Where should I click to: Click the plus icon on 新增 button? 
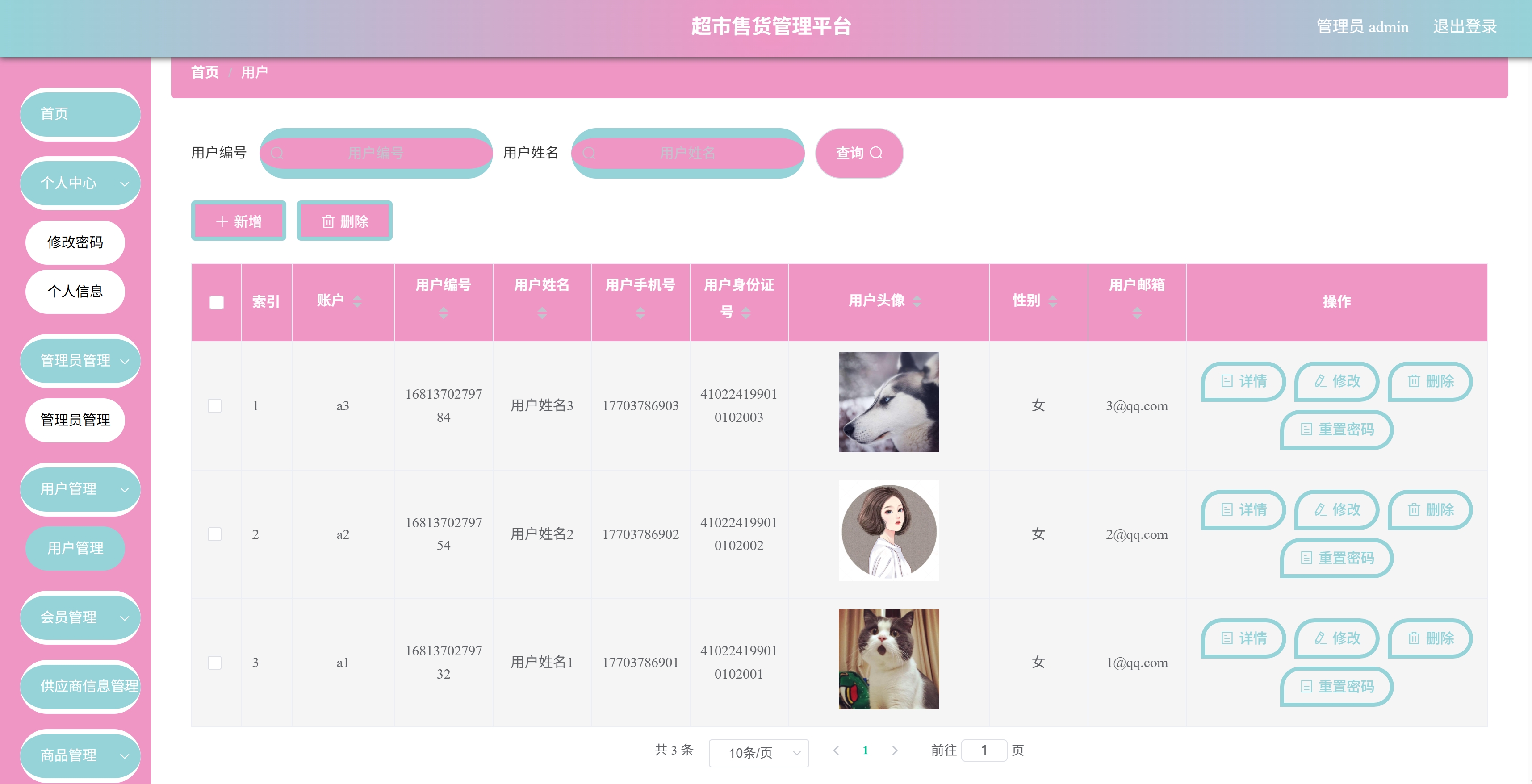[222, 222]
